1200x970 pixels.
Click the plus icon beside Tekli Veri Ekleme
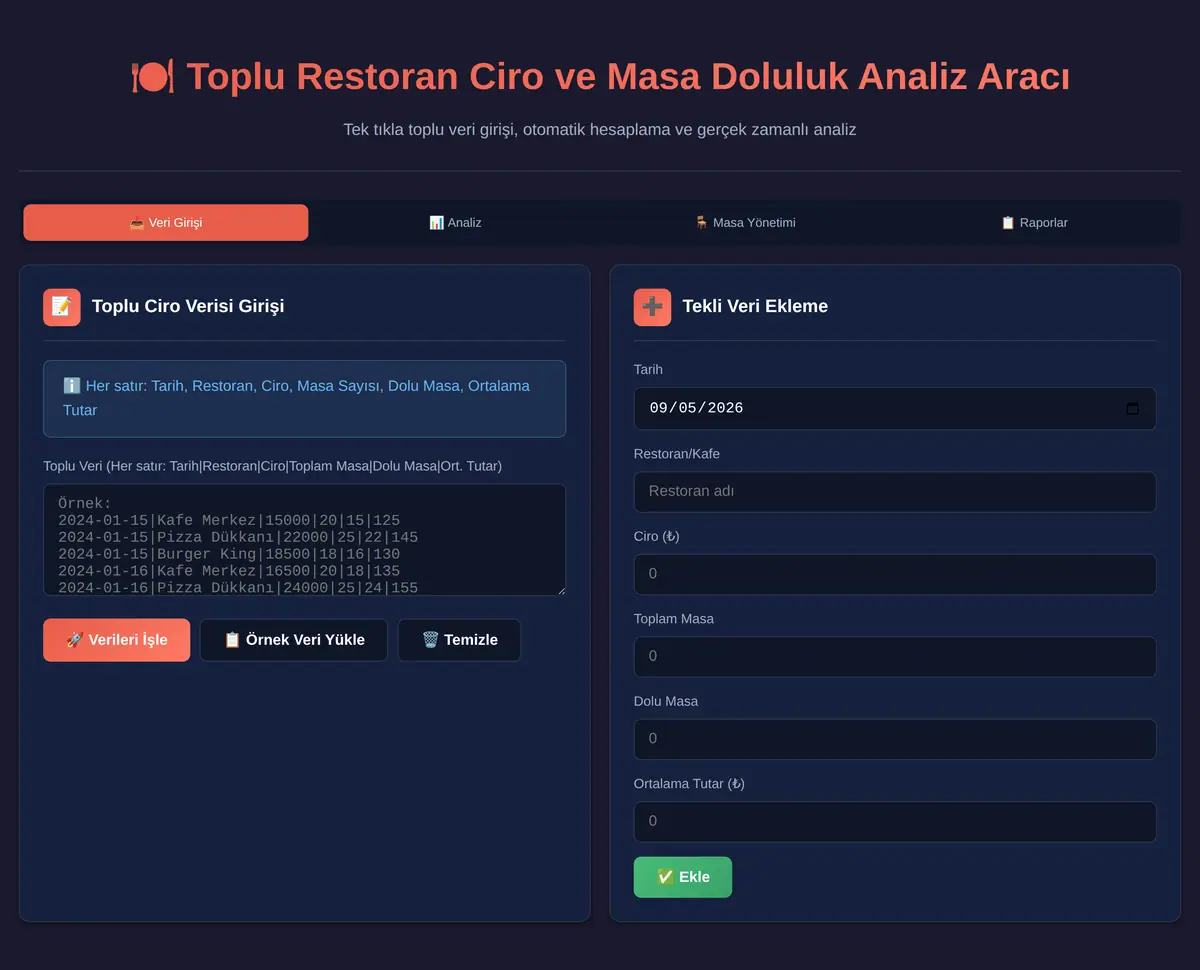pos(652,307)
